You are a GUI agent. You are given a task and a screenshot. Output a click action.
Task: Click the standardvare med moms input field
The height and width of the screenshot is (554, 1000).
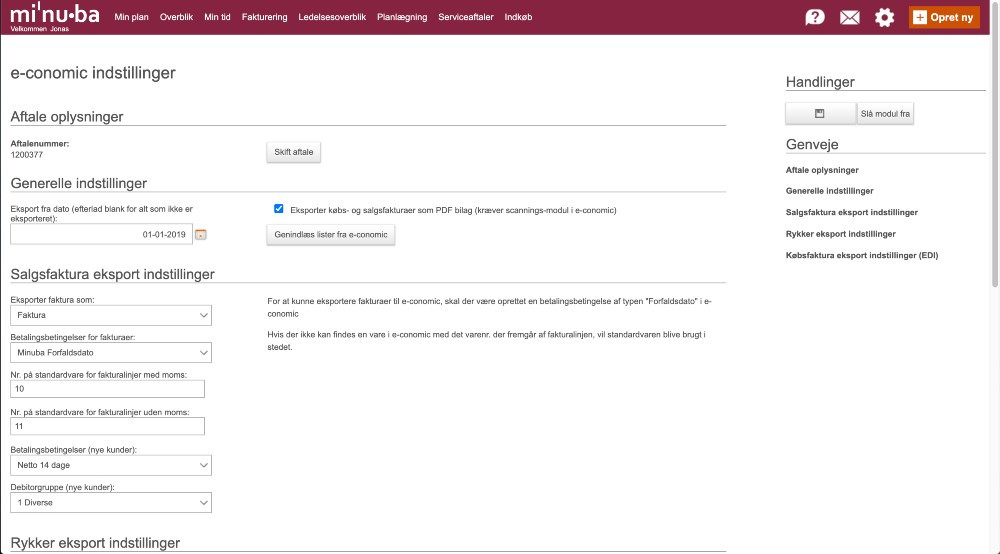107,389
